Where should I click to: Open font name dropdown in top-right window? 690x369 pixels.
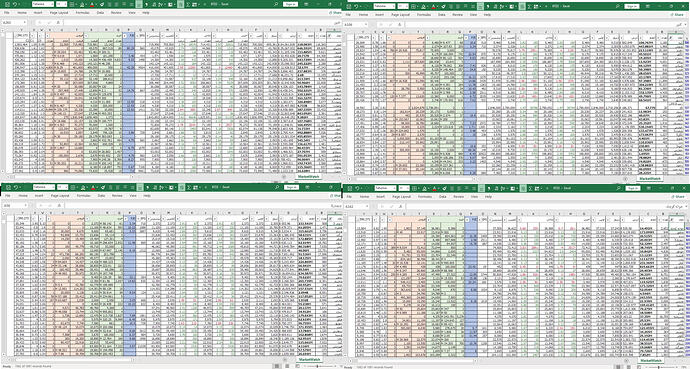coord(393,6)
